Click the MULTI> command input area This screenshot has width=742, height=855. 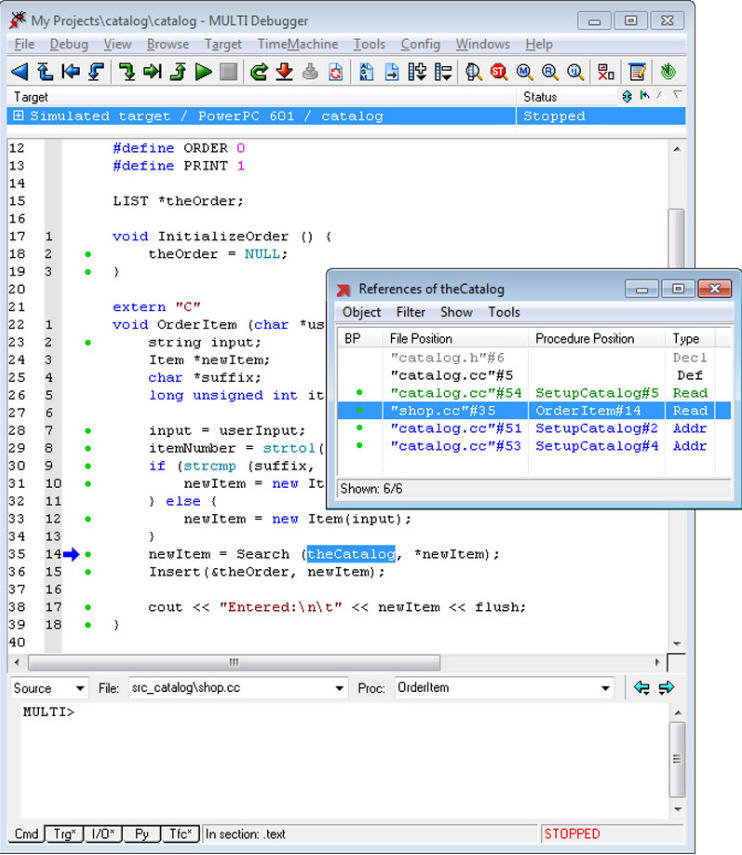(345, 760)
